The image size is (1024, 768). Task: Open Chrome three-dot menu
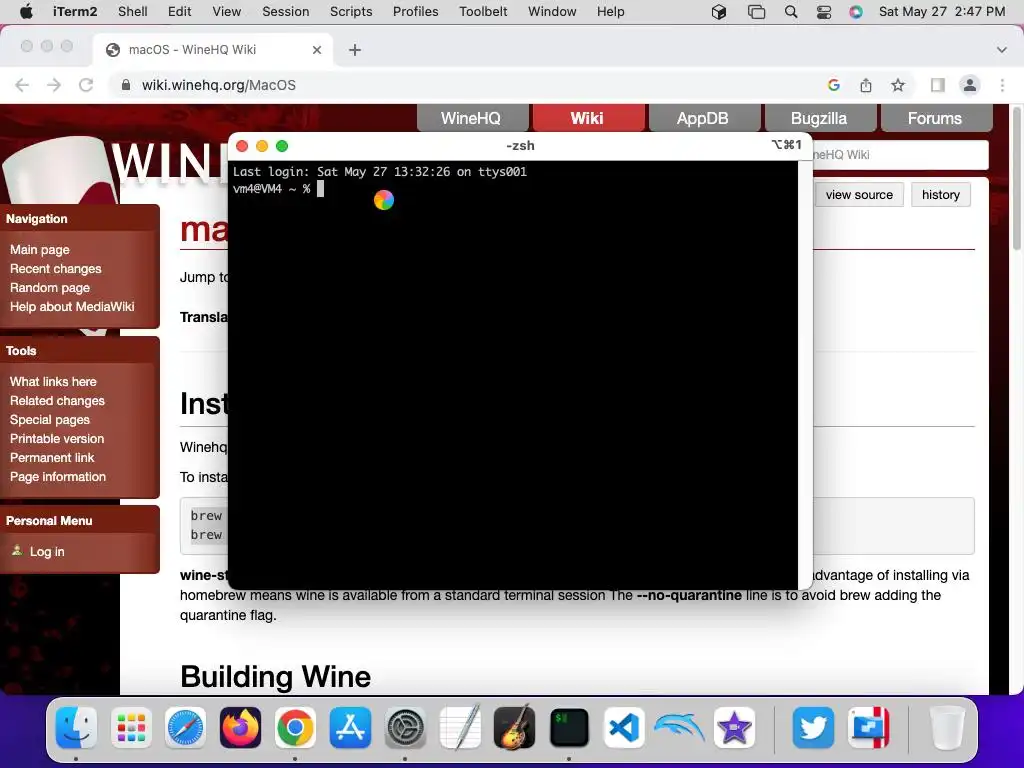point(1002,85)
